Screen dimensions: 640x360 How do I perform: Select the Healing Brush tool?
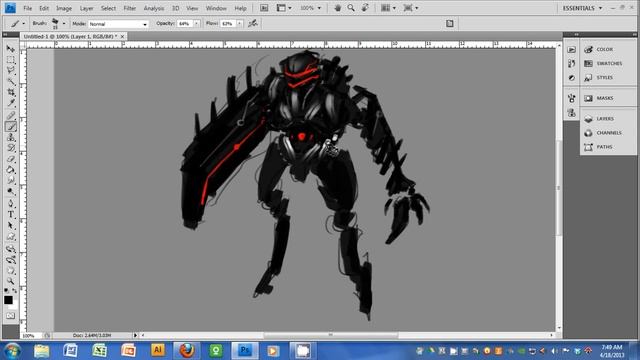pos(11,116)
